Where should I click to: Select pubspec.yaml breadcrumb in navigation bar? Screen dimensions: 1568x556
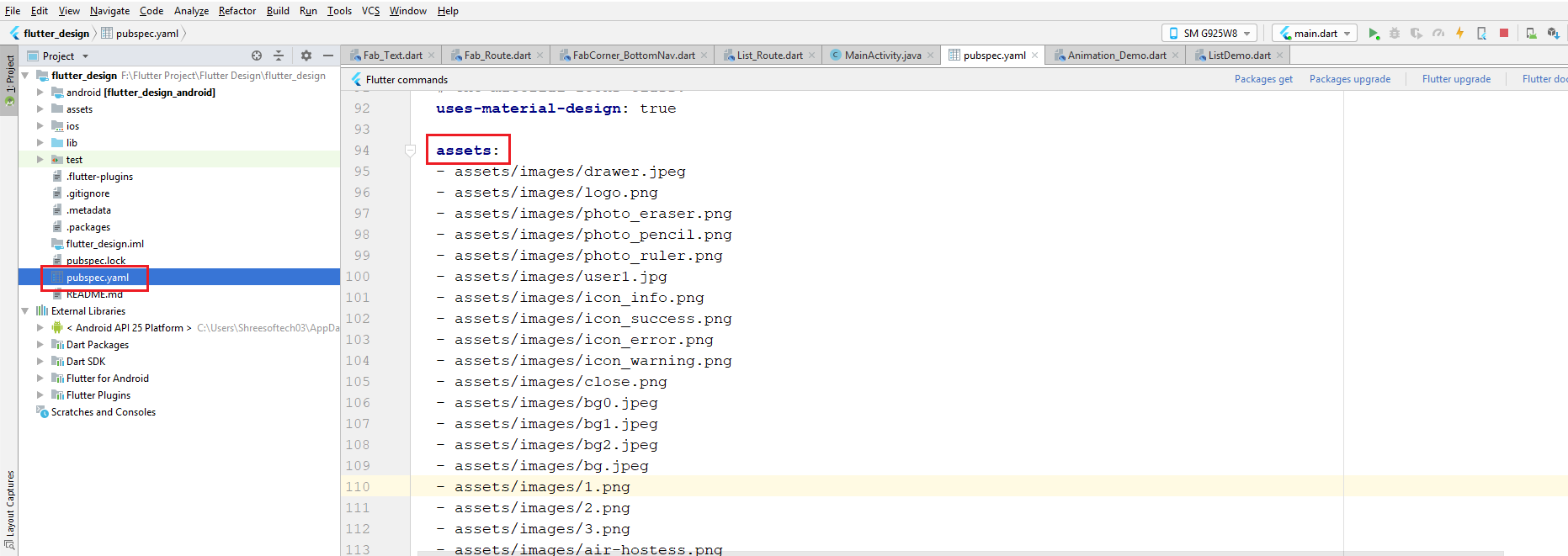point(140,34)
